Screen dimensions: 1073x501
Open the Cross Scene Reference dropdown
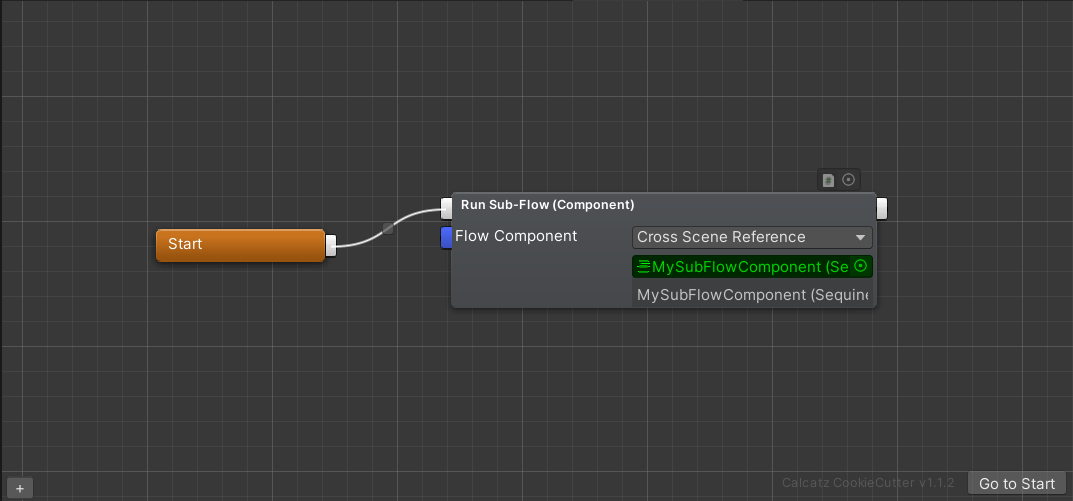click(x=752, y=237)
